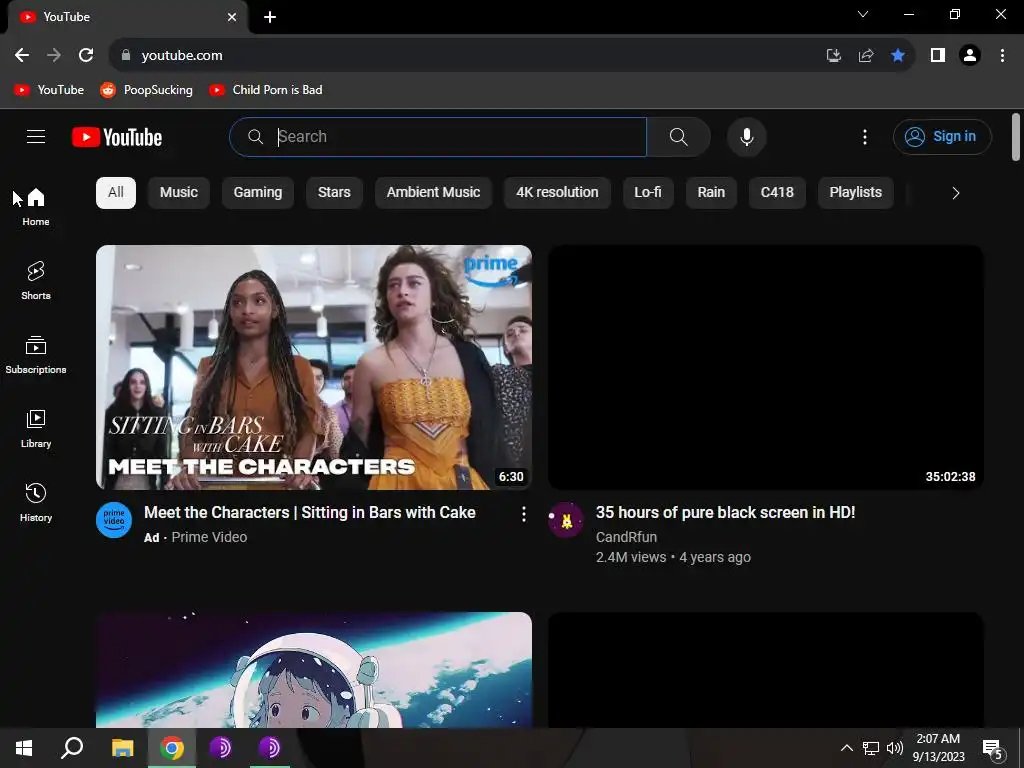Open the YouTube bookmark in bookmarks bar
This screenshot has width=1024, height=768.
49,90
